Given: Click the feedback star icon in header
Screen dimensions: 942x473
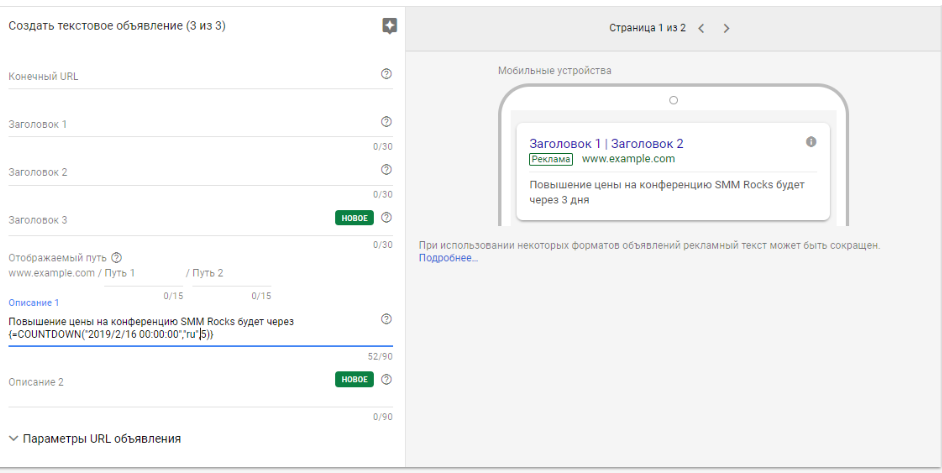Looking at the screenshot, I should click(389, 26).
